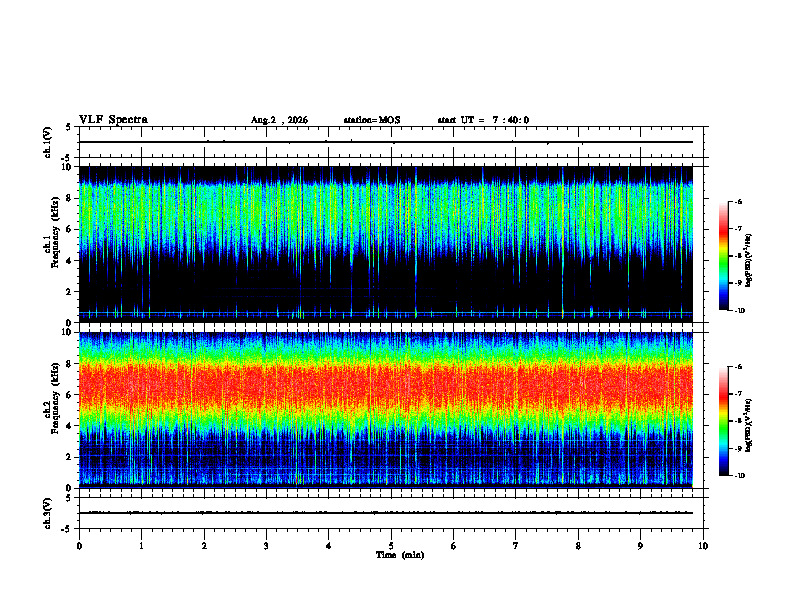Image resolution: width=792 pixels, height=612 pixels.
Task: Click the "8" kHz tick on ch.1 spectrogram
Action: coord(71,198)
